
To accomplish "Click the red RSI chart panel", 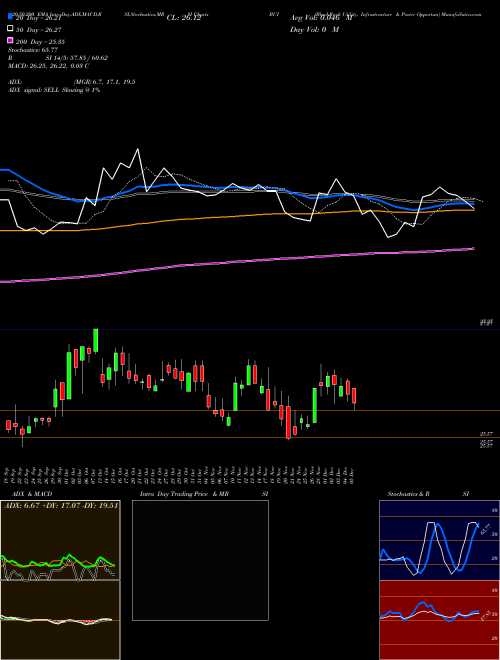I will pyautogui.click(x=439, y=620).
